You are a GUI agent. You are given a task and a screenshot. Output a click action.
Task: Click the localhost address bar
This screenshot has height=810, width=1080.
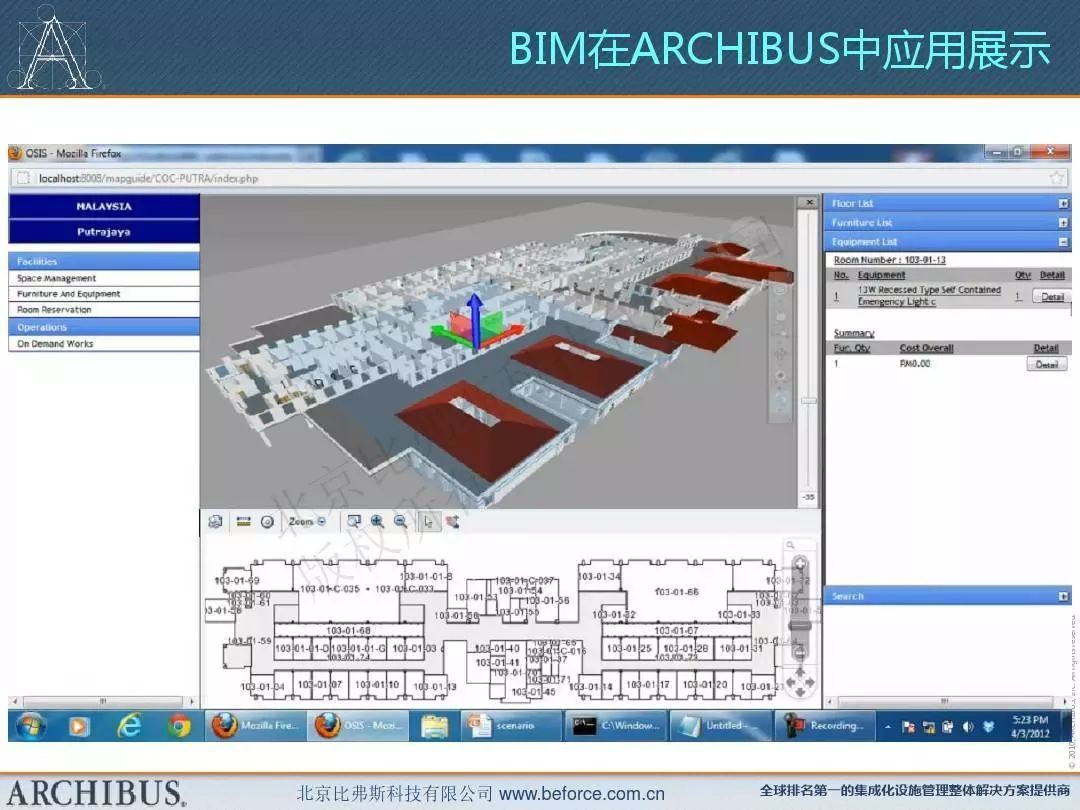(537, 178)
